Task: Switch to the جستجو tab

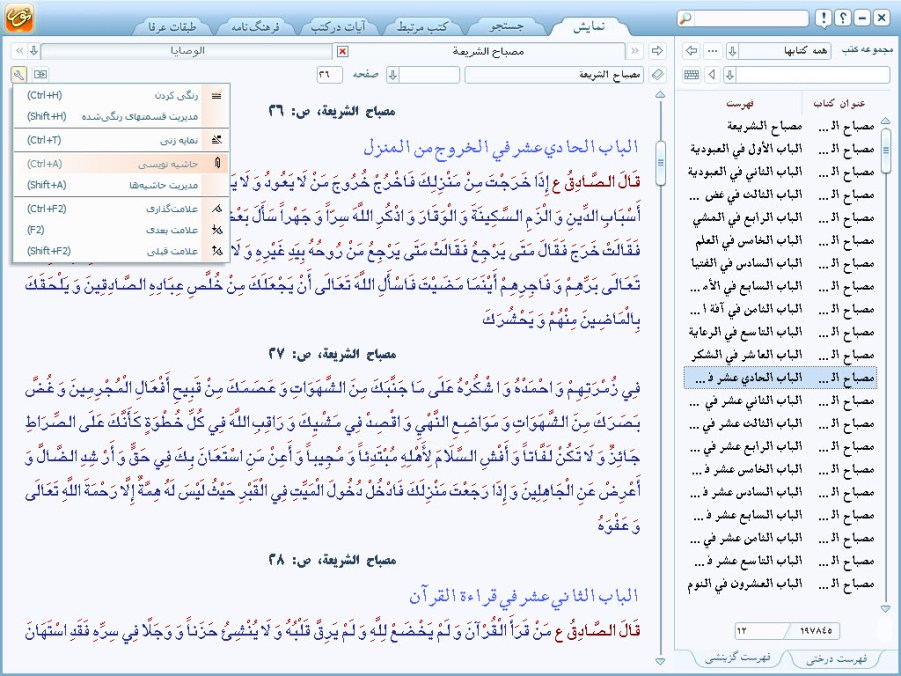Action: (507, 26)
